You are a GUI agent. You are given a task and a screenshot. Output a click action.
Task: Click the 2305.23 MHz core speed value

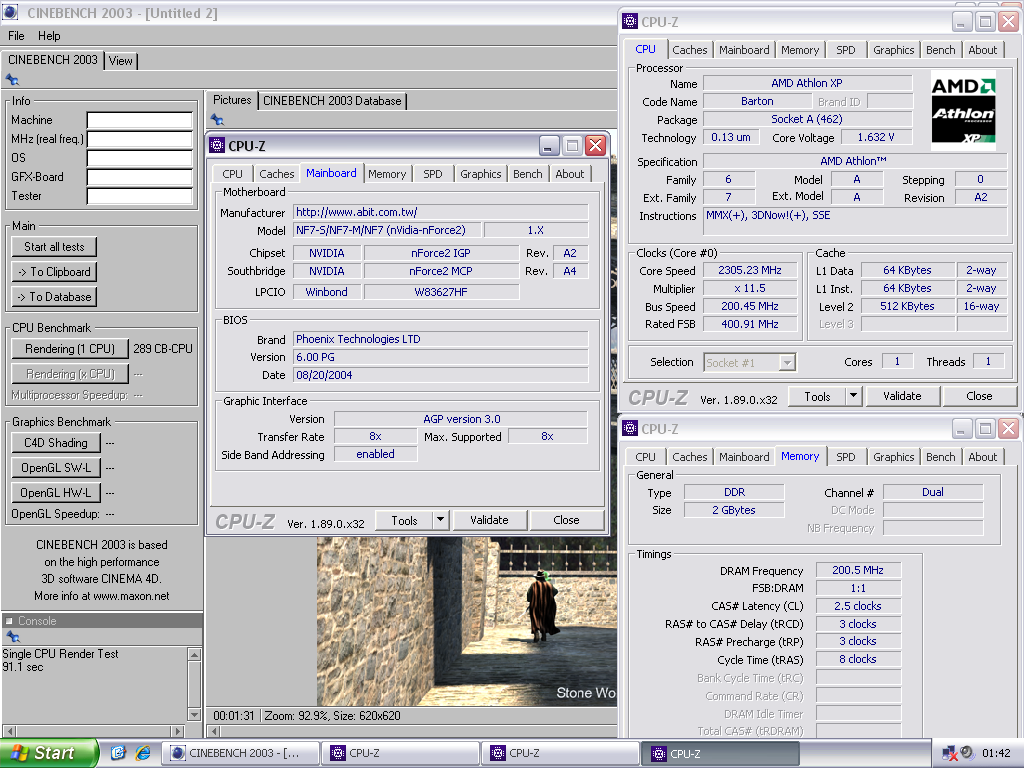point(750,270)
